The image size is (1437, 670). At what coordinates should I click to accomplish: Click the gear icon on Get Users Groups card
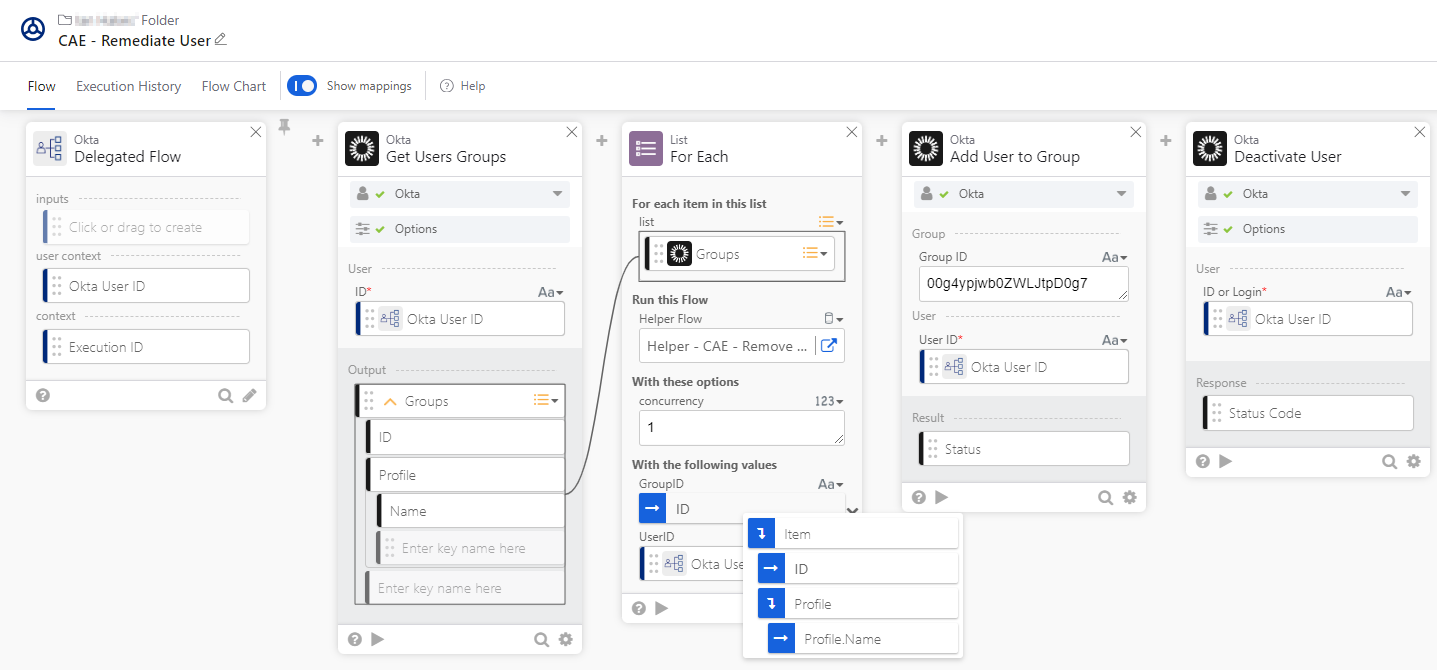565,639
